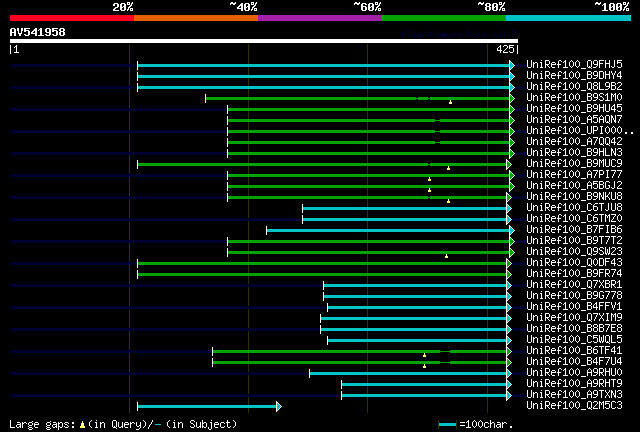Select hit label UniRef100_B4FFV1

coord(574,307)
